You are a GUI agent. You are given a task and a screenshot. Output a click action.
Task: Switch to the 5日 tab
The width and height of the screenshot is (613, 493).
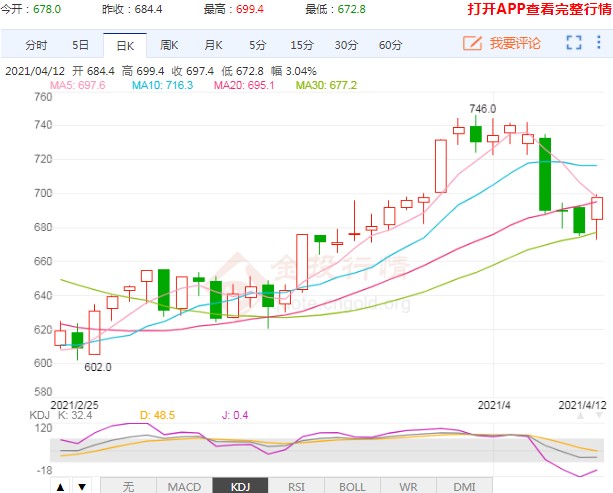80,45
